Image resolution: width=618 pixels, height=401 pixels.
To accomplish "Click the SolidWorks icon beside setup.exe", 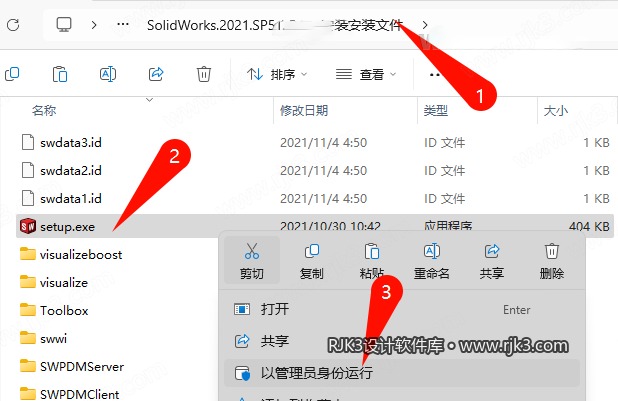I will [x=28, y=226].
